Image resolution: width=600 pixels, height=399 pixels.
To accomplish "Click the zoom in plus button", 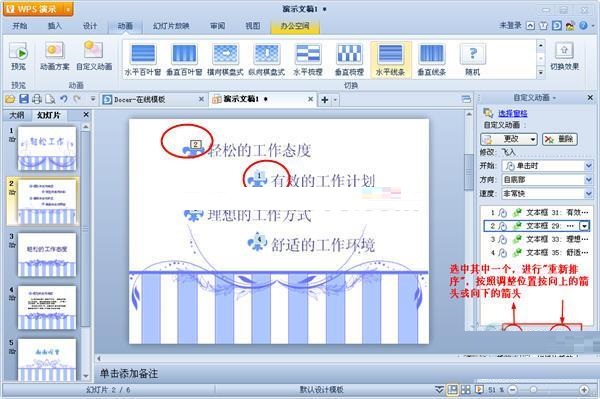I will [x=584, y=390].
